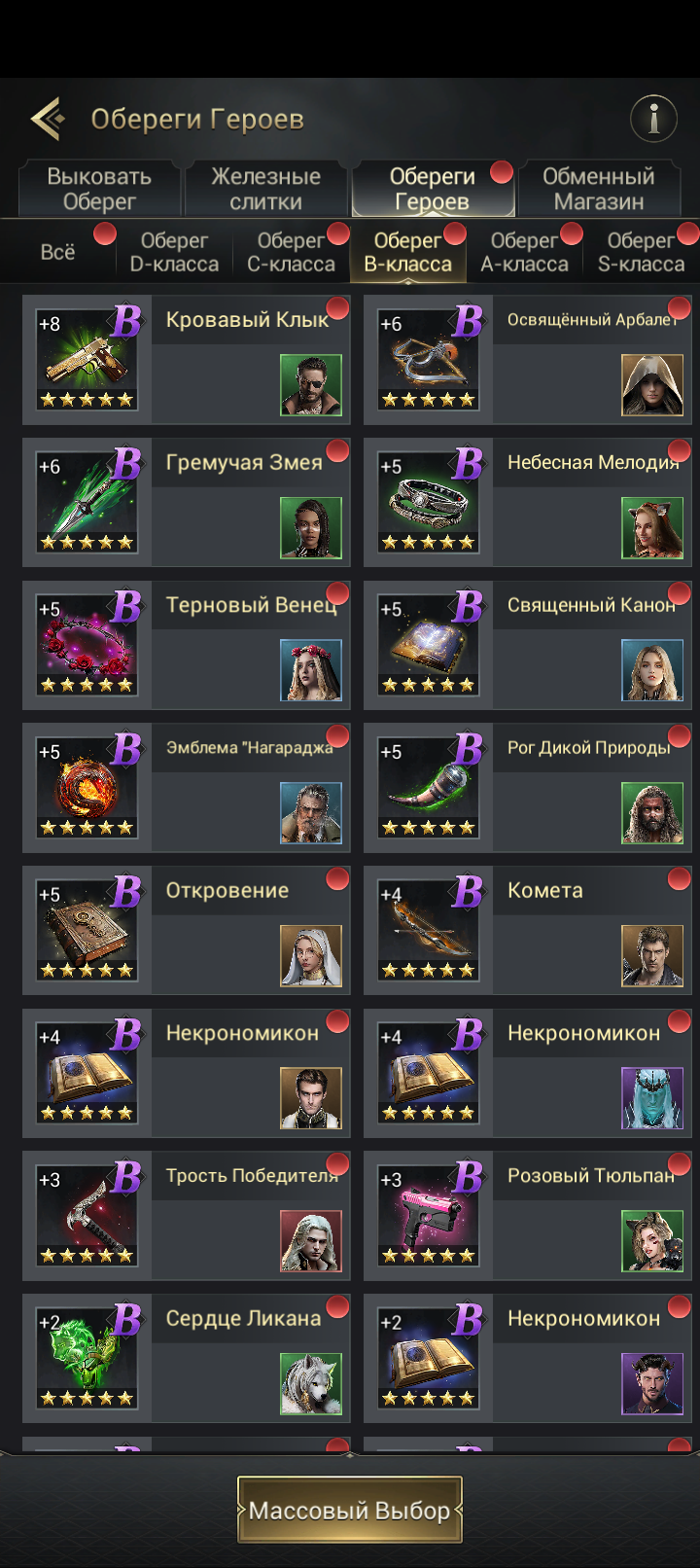The height and width of the screenshot is (1568, 700).
Task: Go to Обменный Магазин tab
Action: (x=599, y=189)
